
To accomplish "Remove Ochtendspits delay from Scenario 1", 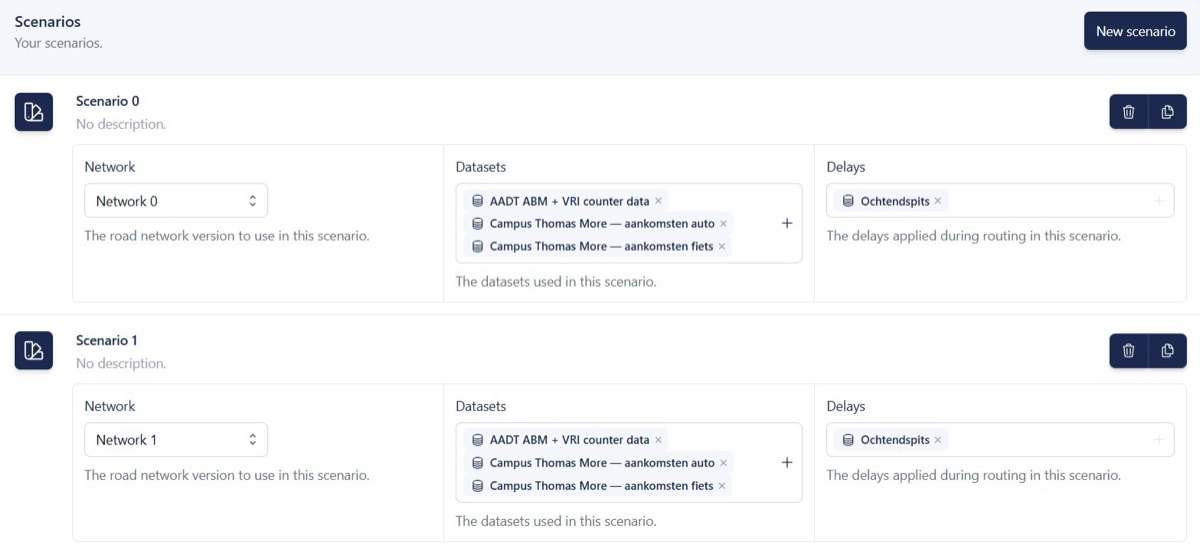I will [x=938, y=440].
